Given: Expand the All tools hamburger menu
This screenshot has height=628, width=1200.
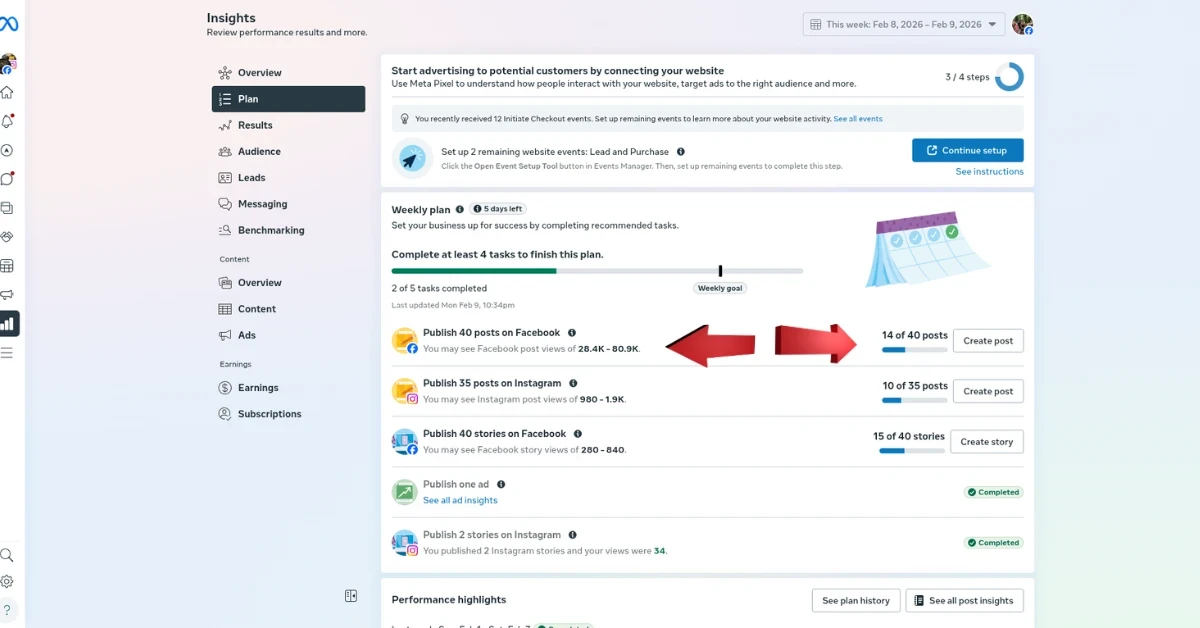Looking at the screenshot, I should tap(7, 352).
